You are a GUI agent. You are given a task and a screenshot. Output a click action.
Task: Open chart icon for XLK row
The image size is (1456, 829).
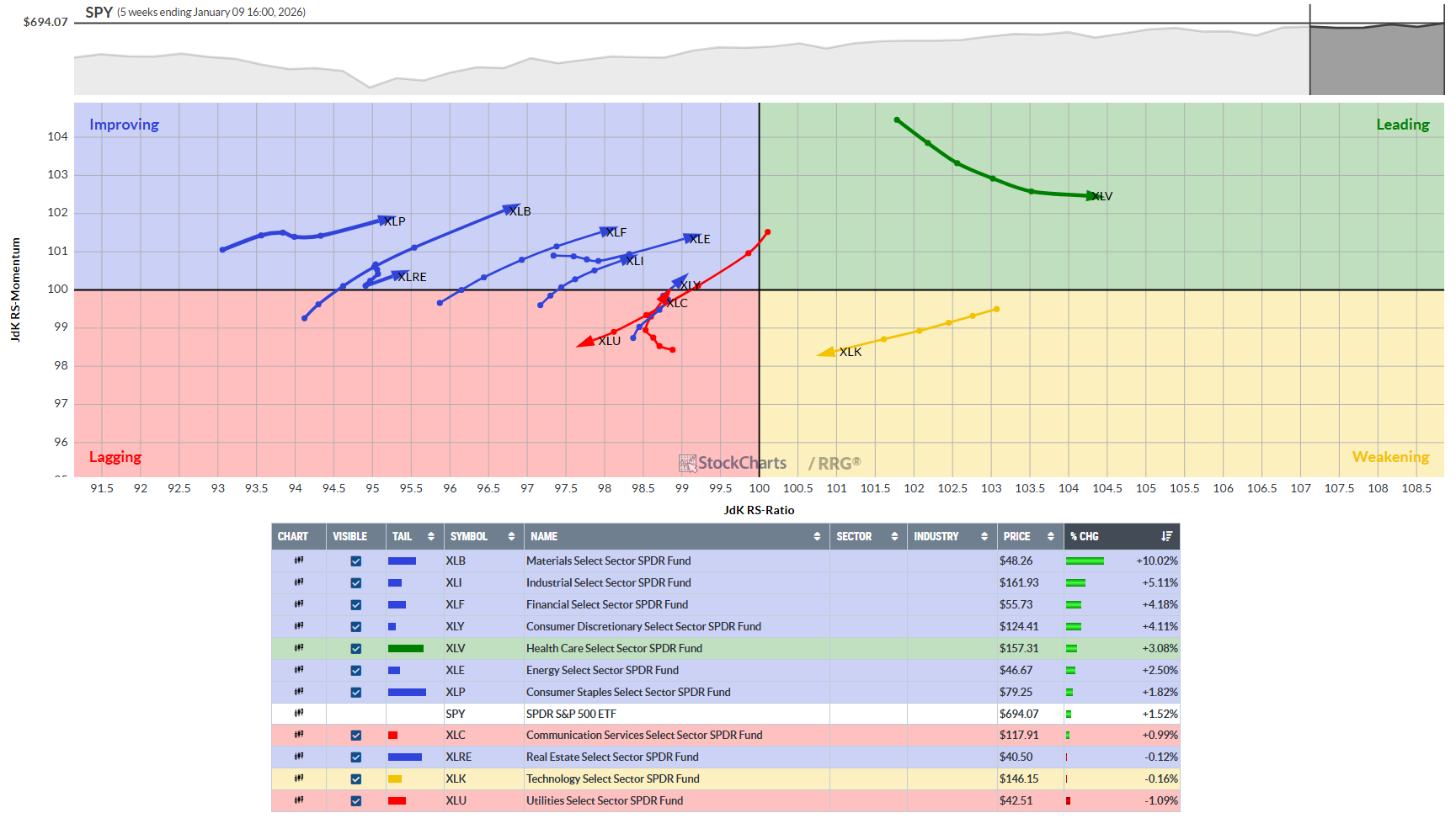[x=298, y=779]
